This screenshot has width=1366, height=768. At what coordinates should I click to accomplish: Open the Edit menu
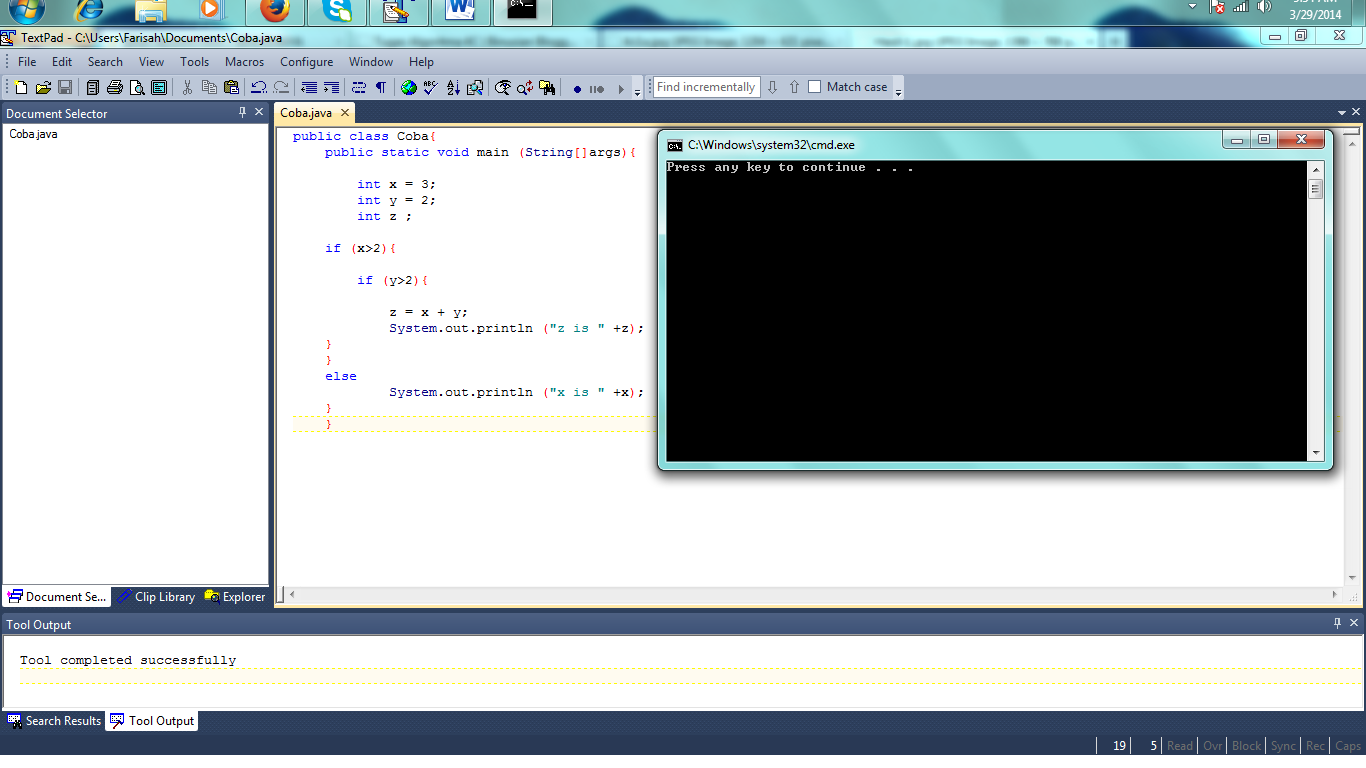[x=62, y=62]
